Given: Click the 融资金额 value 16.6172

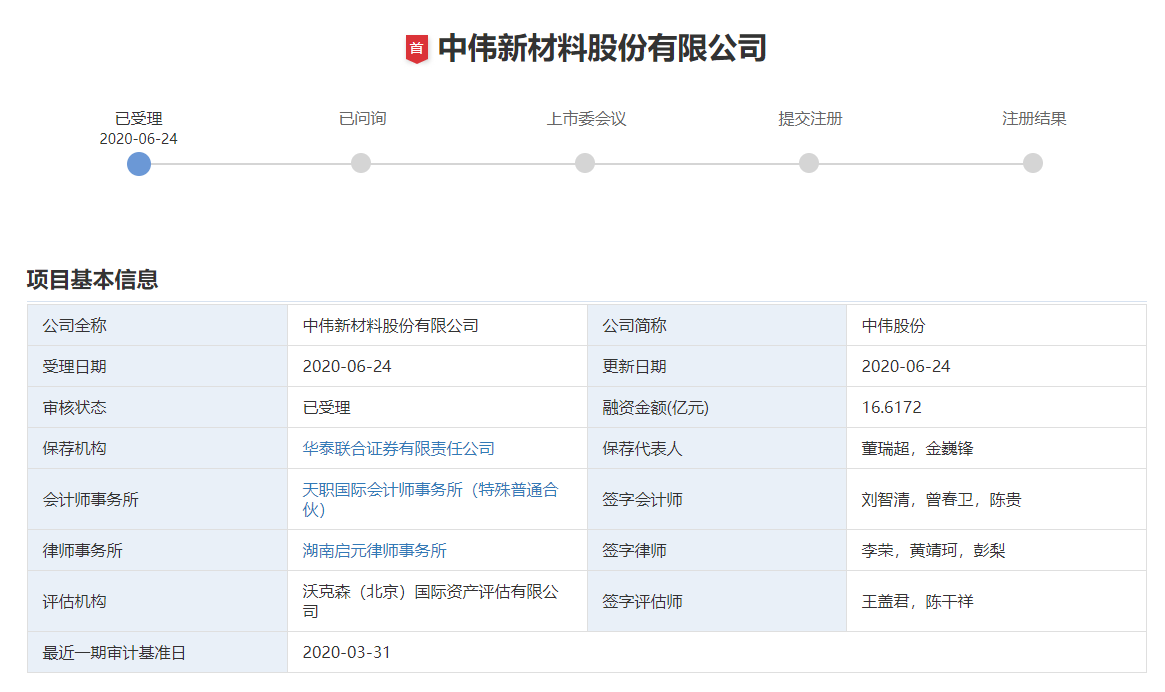Looking at the screenshot, I should pos(891,408).
